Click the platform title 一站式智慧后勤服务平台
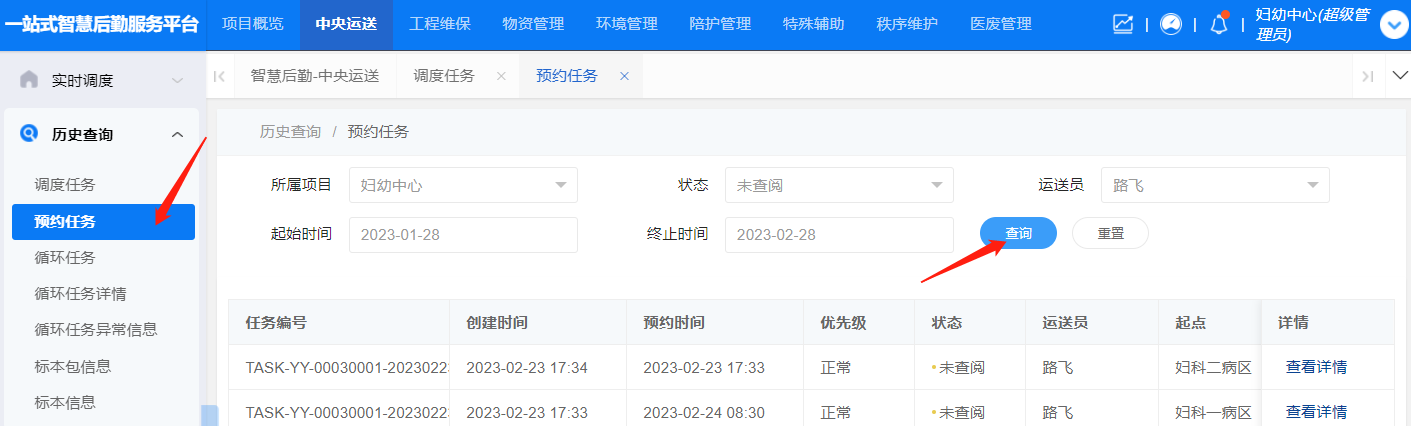1411x426 pixels. [102, 24]
